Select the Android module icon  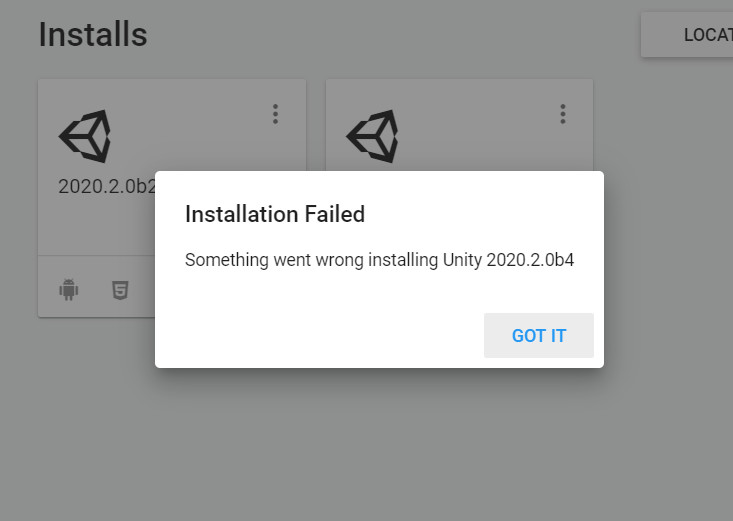69,289
